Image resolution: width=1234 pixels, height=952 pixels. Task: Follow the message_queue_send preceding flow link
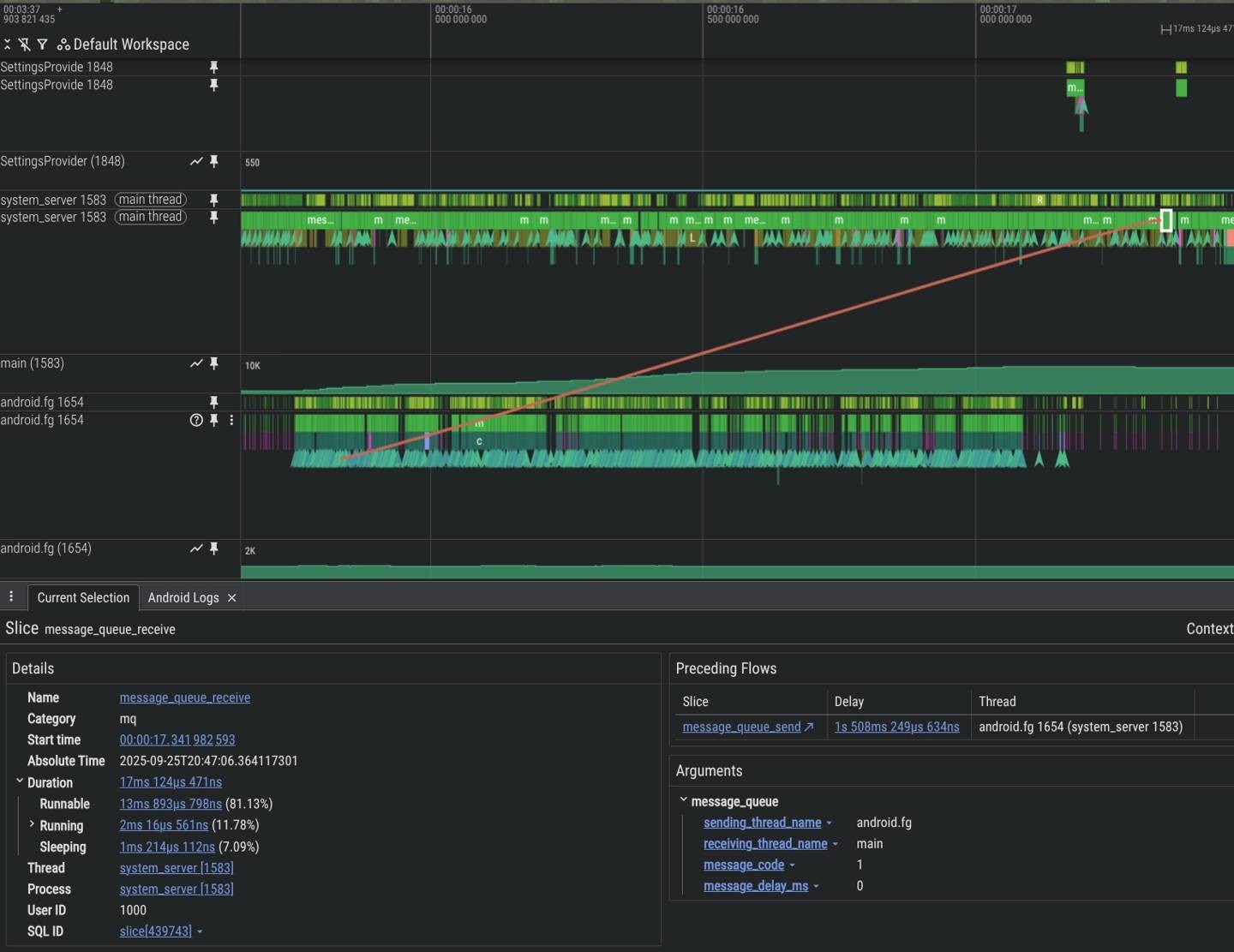click(x=741, y=727)
